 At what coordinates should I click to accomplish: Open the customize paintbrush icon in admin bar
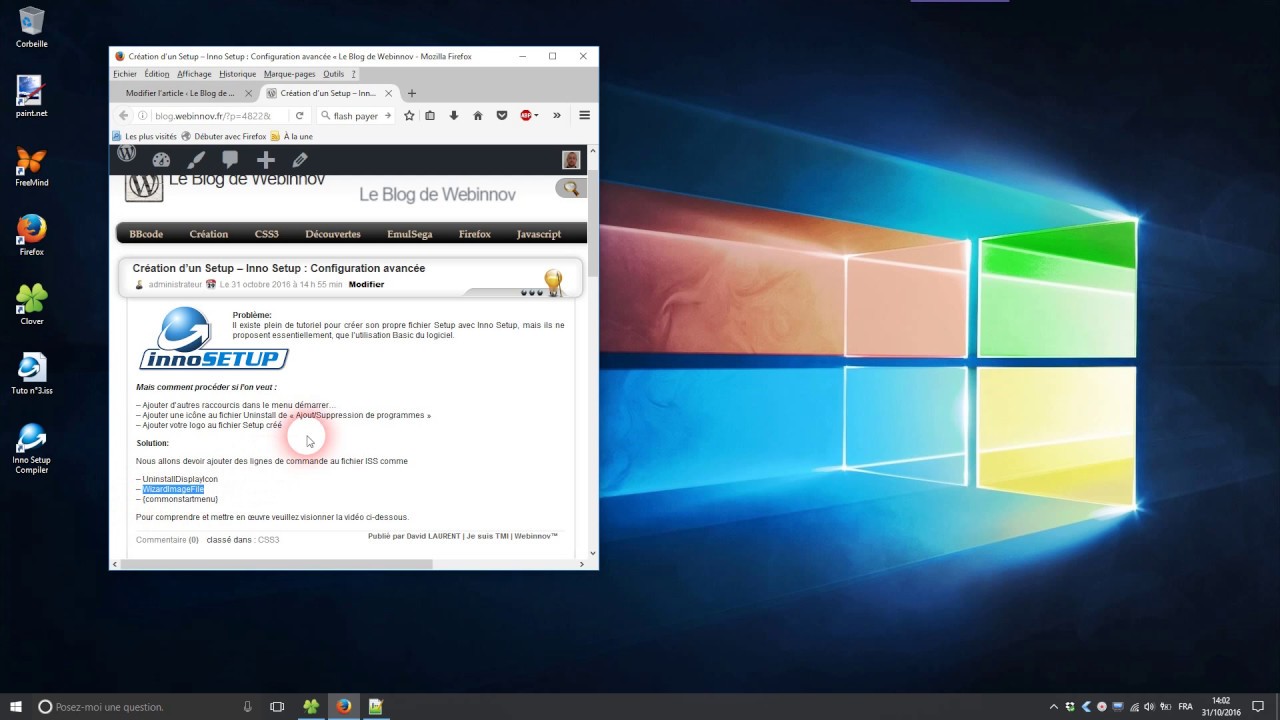pyautogui.click(x=196, y=160)
